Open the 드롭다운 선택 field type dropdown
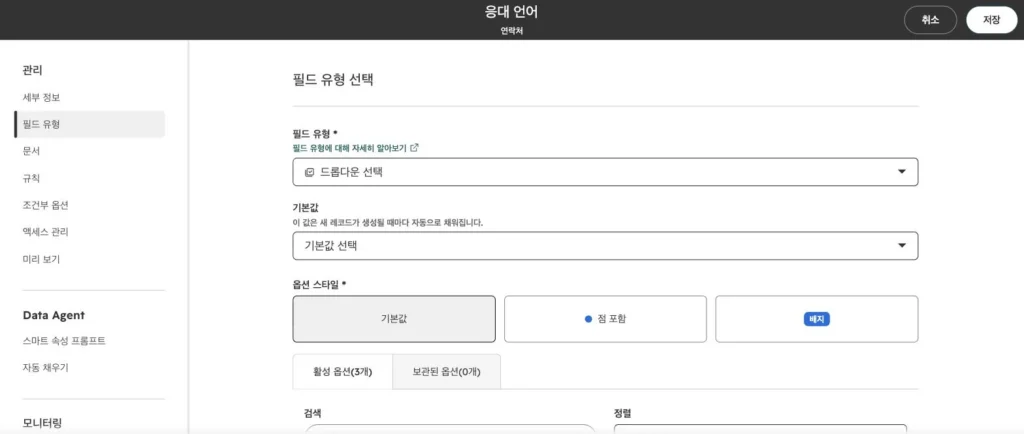Viewport: 1024px width, 434px height. coord(605,172)
